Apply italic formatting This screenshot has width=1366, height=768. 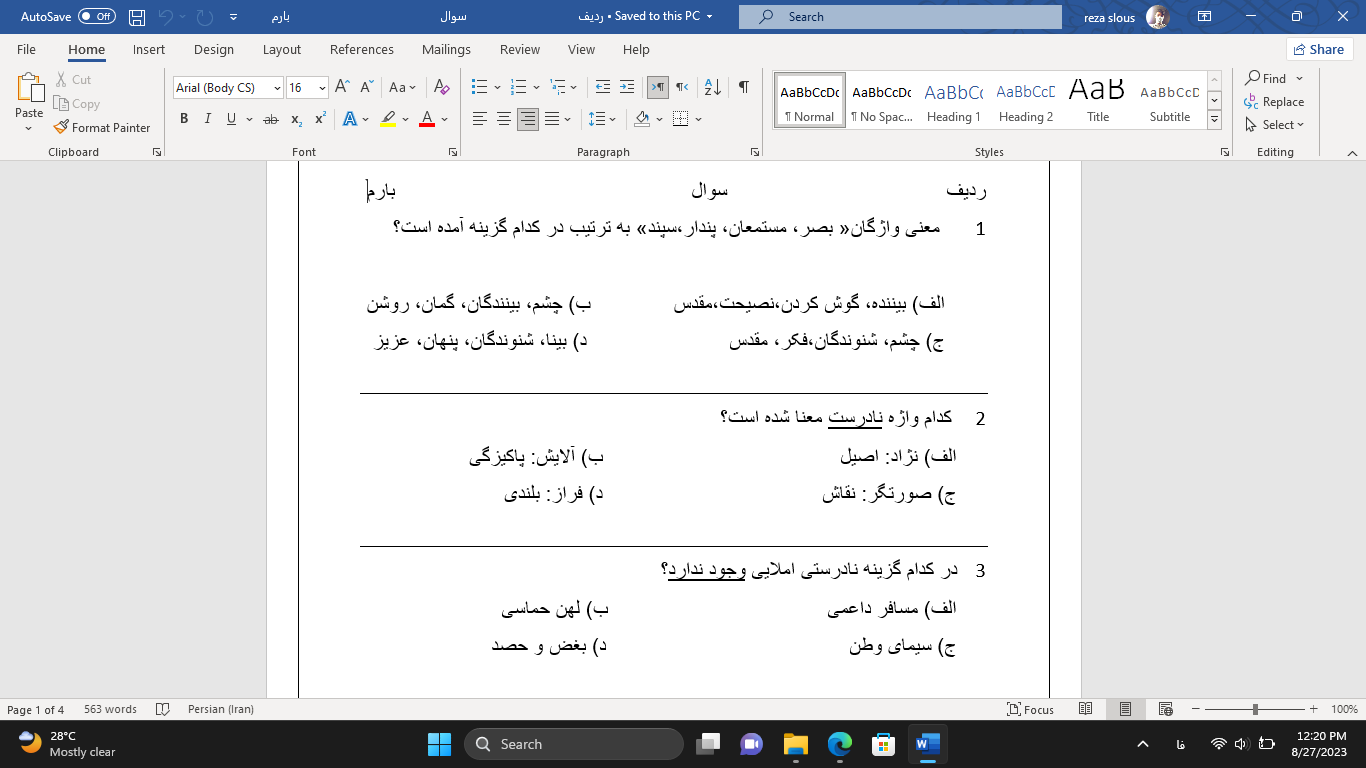click(x=207, y=118)
